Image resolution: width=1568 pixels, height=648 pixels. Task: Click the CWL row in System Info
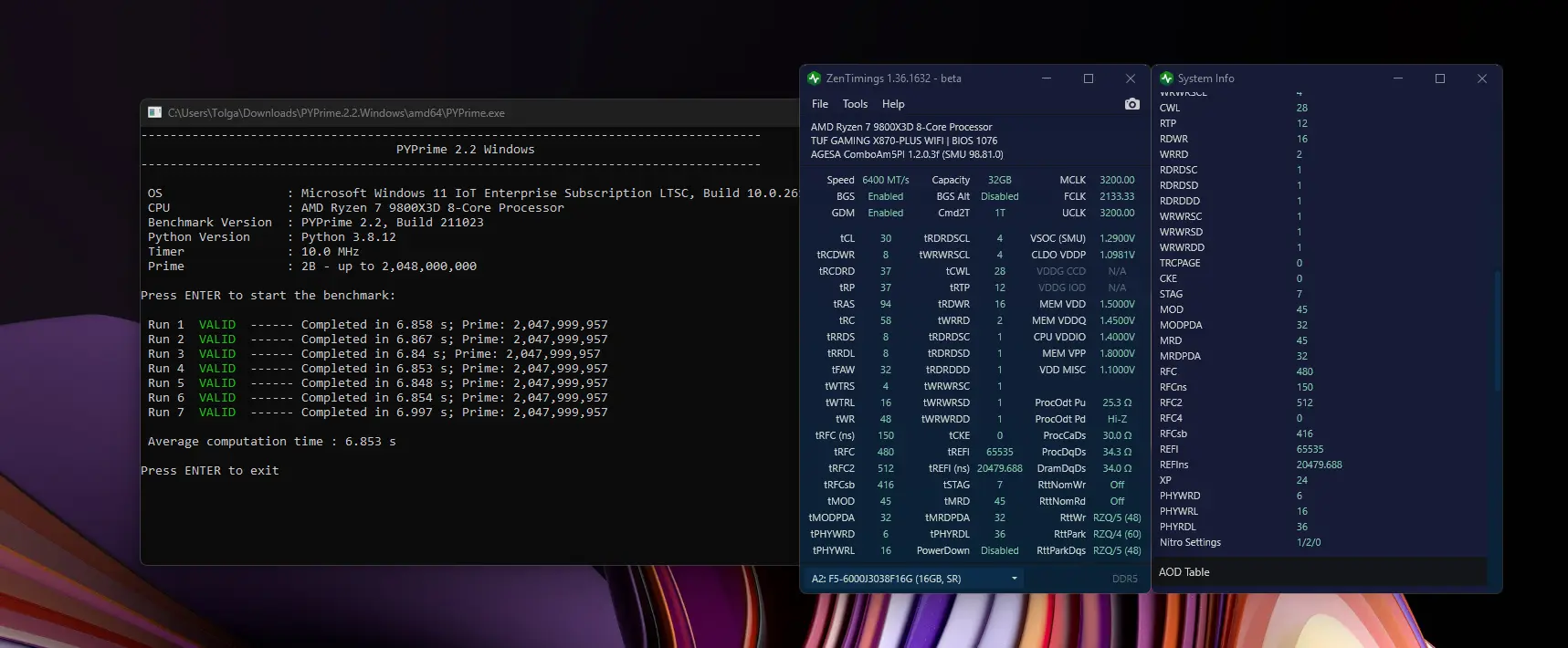pyautogui.click(x=1320, y=108)
